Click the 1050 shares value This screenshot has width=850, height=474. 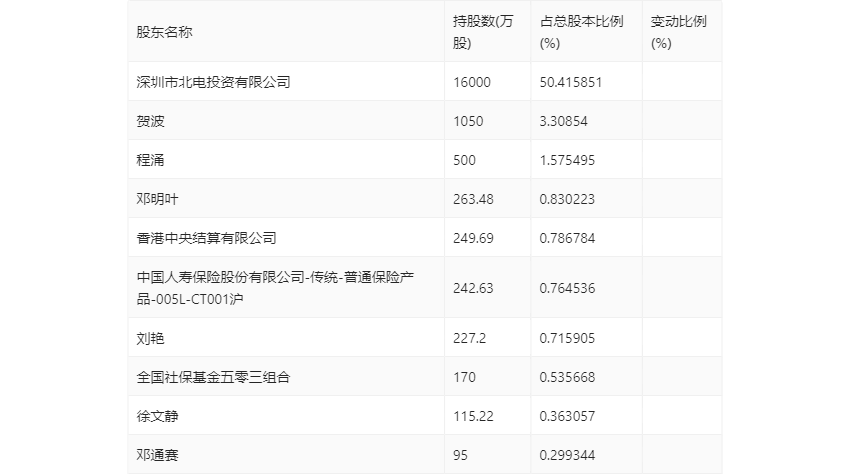468,121
